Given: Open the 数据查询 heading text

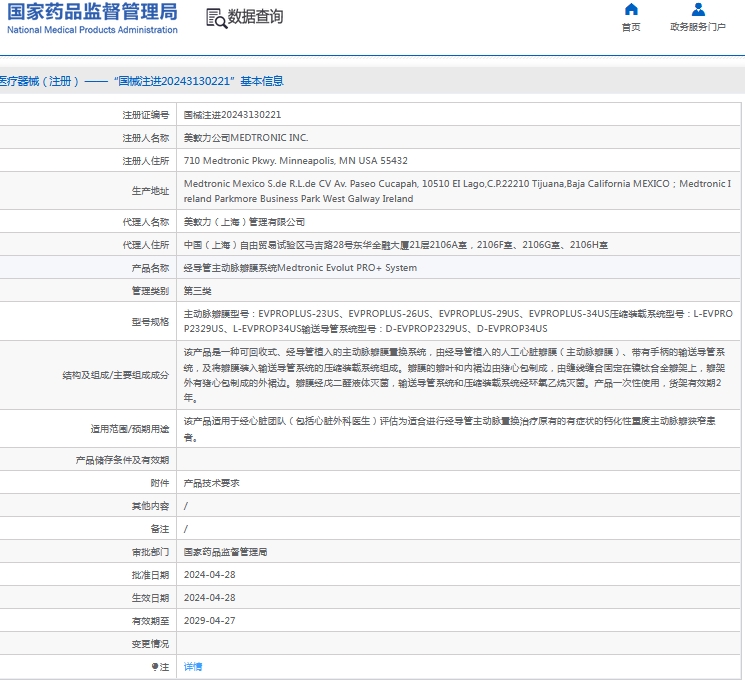Looking at the screenshot, I should coord(255,17).
